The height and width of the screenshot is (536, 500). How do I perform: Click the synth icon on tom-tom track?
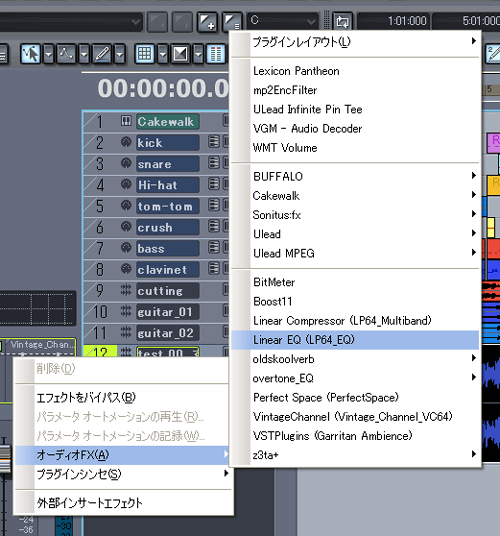pos(126,205)
